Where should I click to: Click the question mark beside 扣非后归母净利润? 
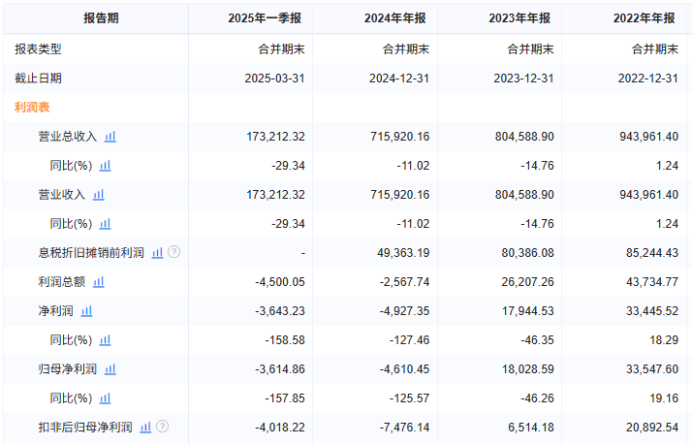click(163, 427)
